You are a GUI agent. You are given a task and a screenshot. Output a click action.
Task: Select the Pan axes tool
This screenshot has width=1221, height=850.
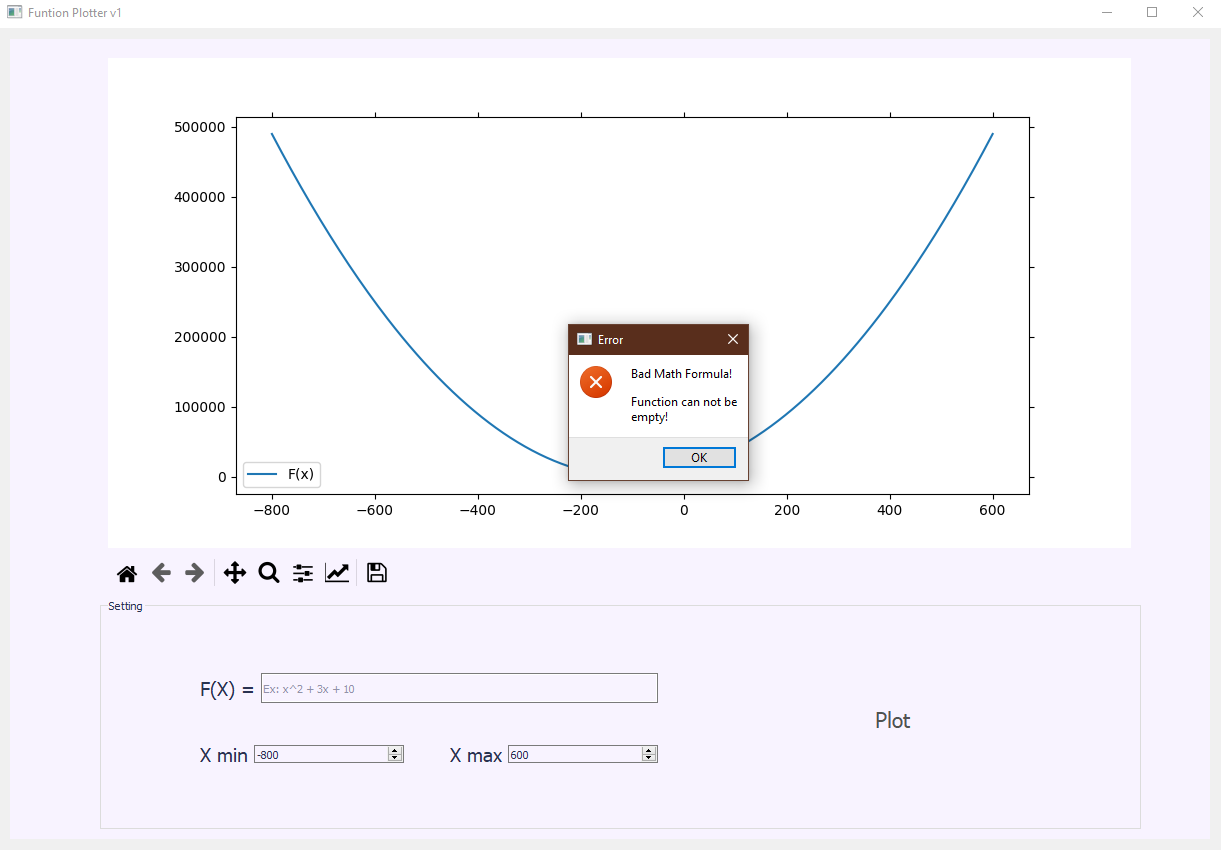pos(235,573)
